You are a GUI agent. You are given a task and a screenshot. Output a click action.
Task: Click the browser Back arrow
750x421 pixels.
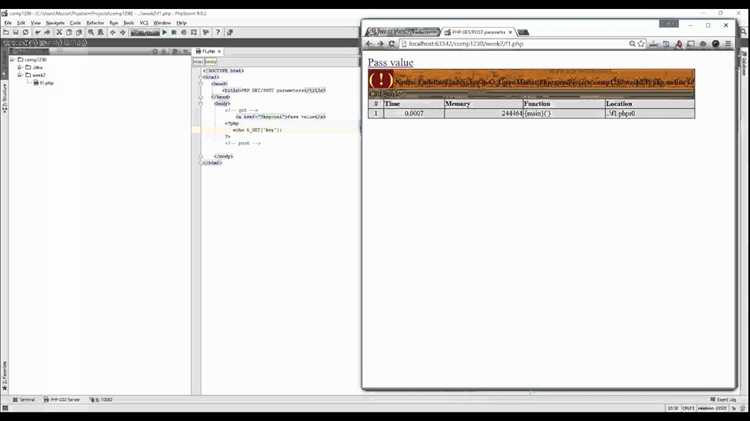coord(369,44)
